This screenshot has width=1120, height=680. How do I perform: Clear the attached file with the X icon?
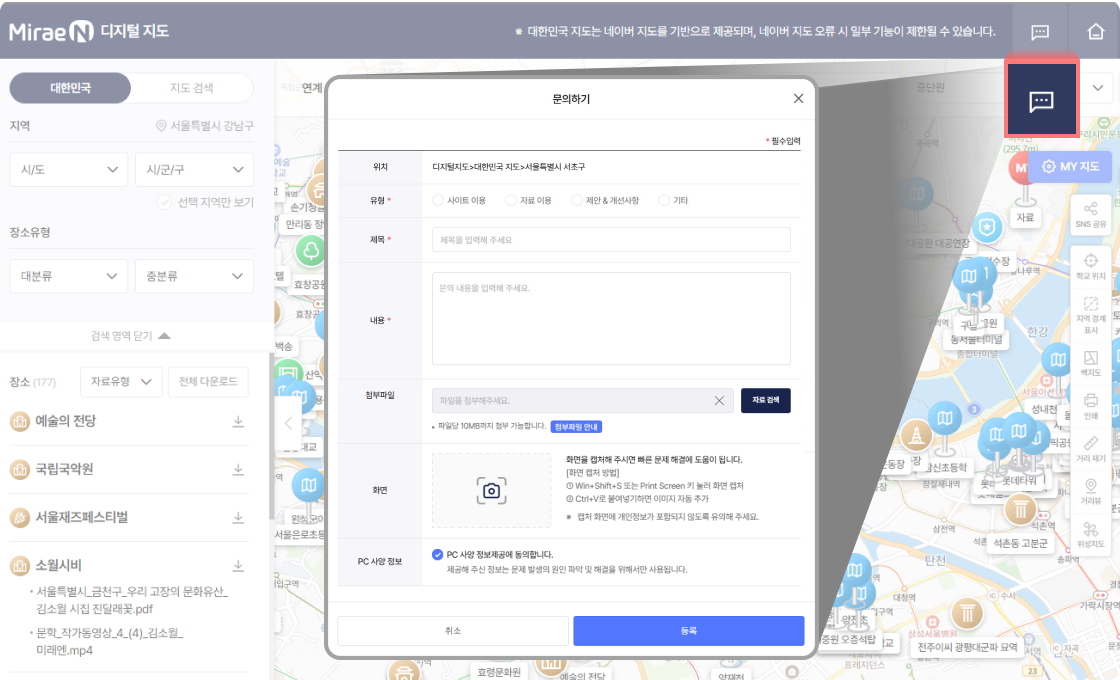pos(718,401)
